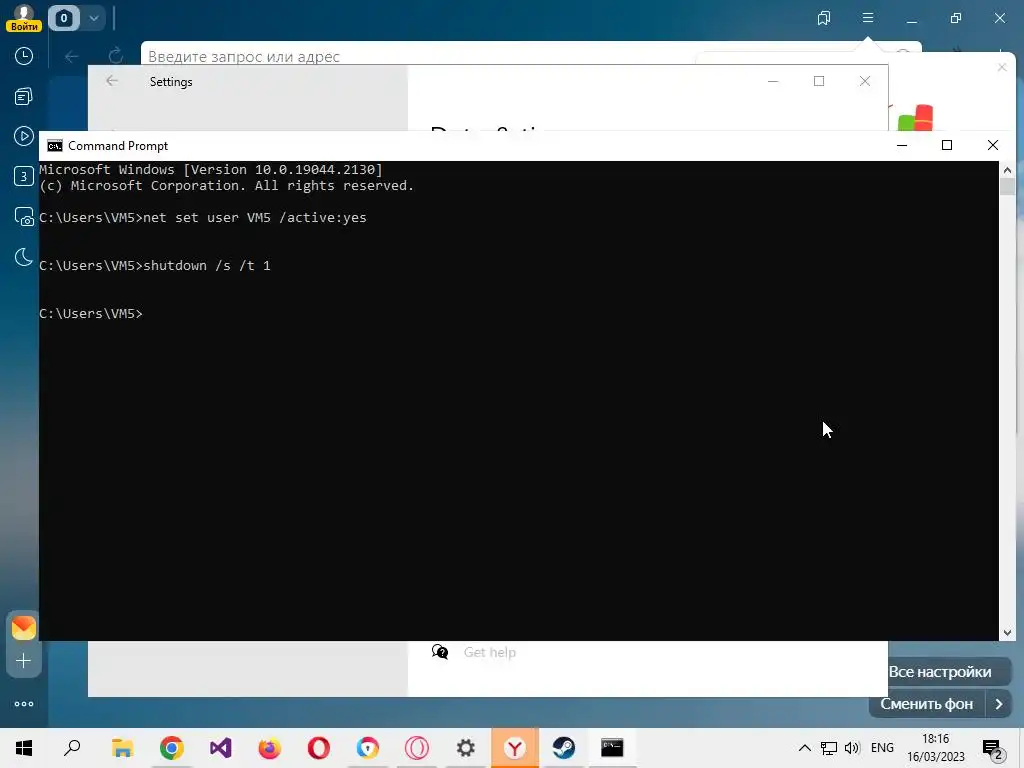Open the screenshot tool icon in sidebar
Viewport: 1024px width, 768px height.
coord(24,217)
